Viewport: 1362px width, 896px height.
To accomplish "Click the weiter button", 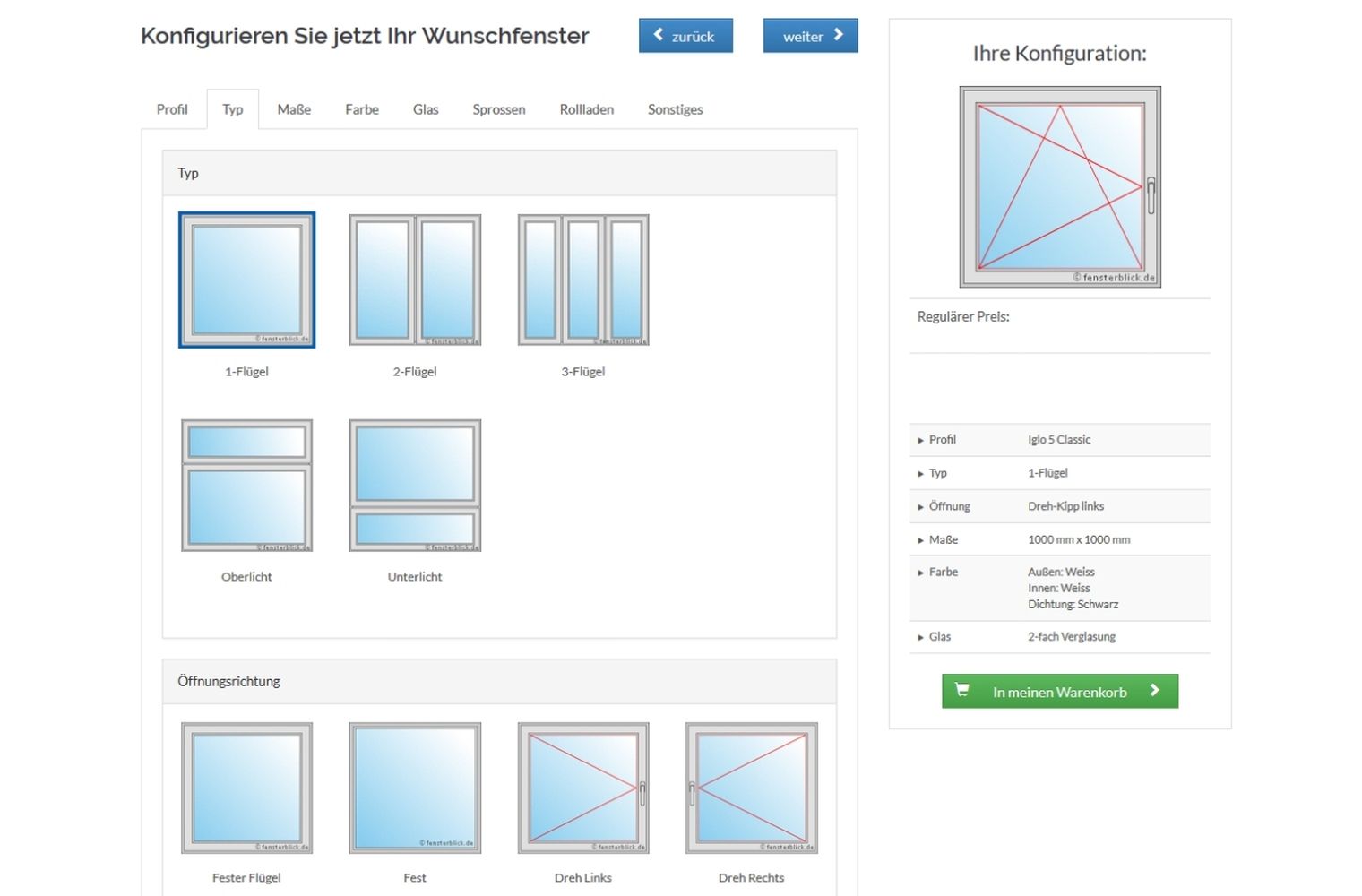I will point(810,36).
